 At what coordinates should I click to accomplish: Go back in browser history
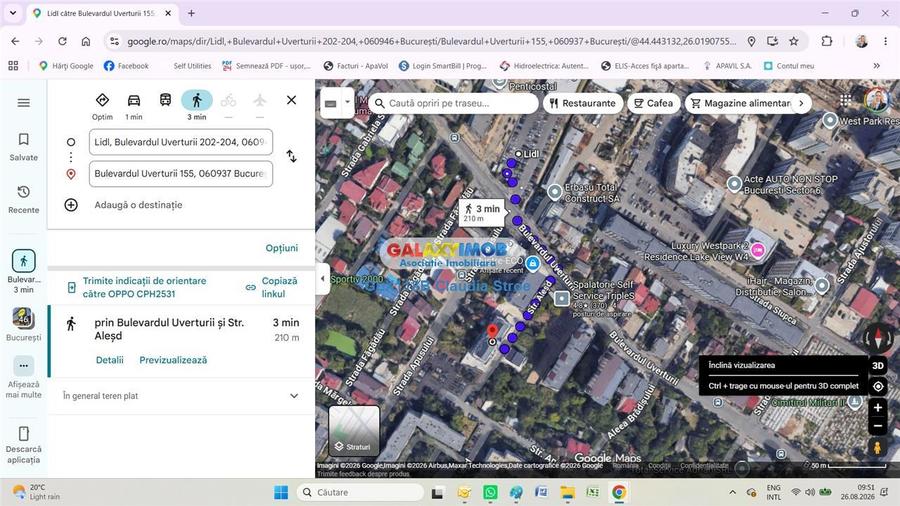(15, 41)
